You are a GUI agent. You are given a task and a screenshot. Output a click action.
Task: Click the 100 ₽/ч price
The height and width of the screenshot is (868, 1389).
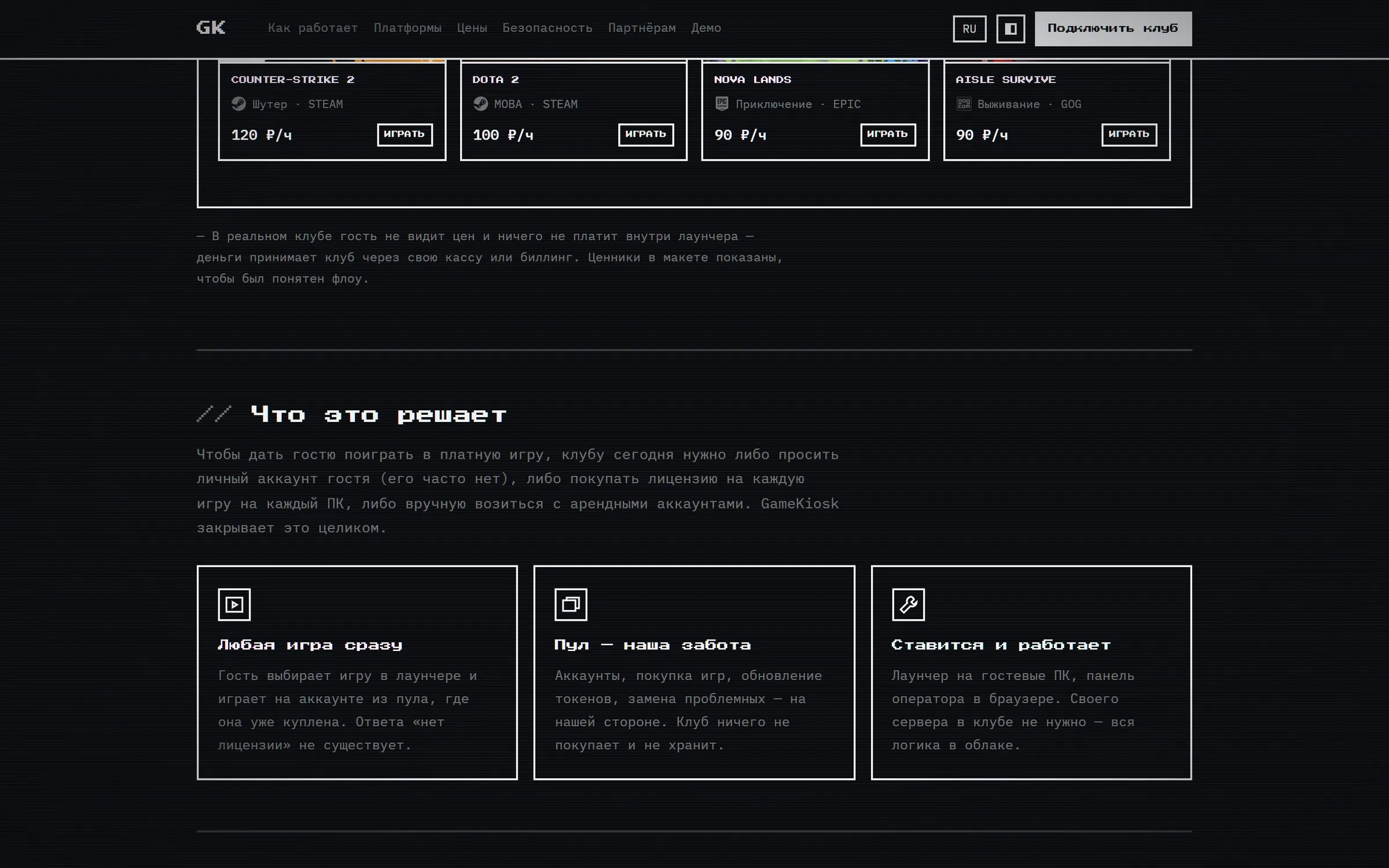(x=503, y=135)
